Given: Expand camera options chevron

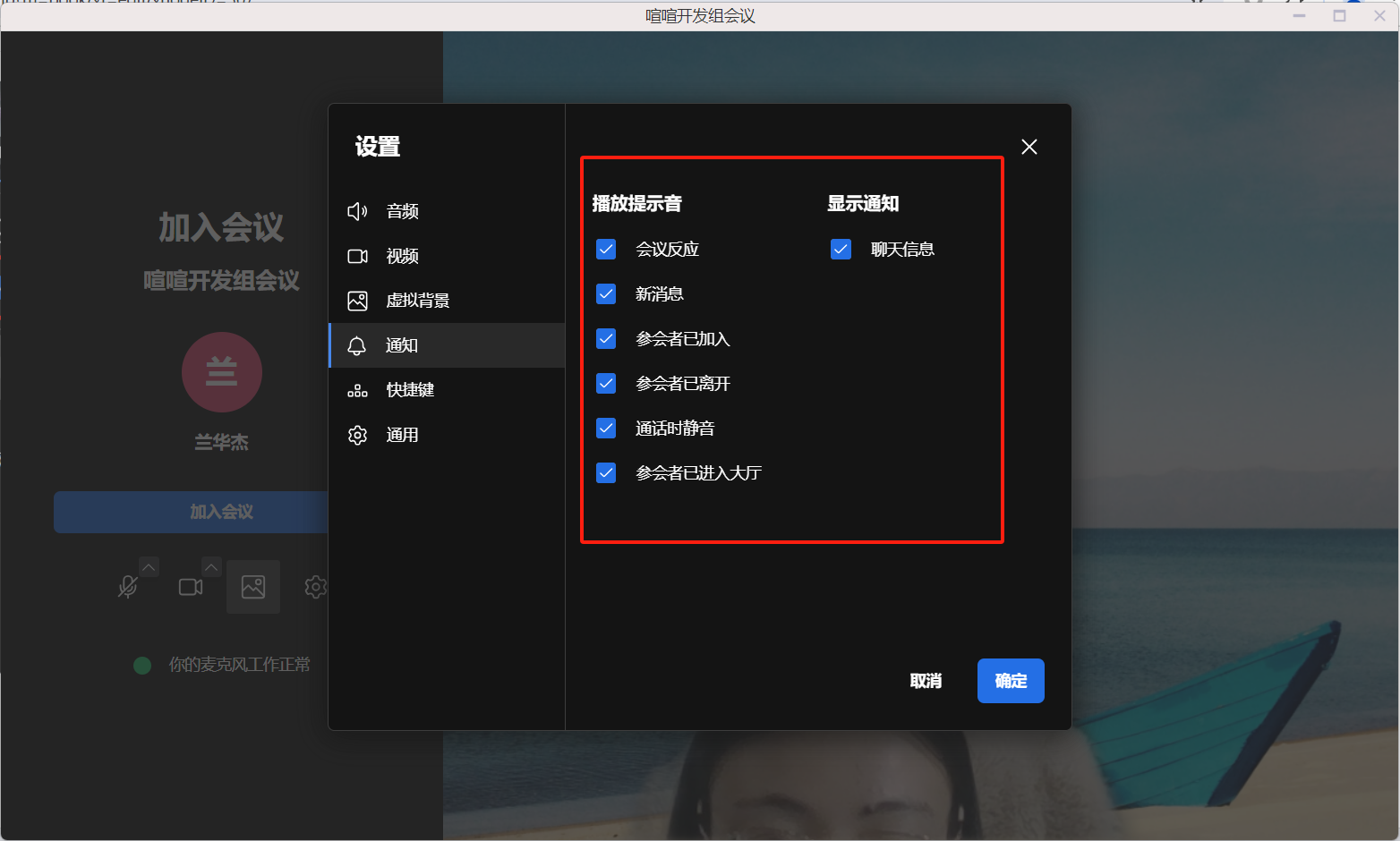Looking at the screenshot, I should pyautogui.click(x=211, y=567).
